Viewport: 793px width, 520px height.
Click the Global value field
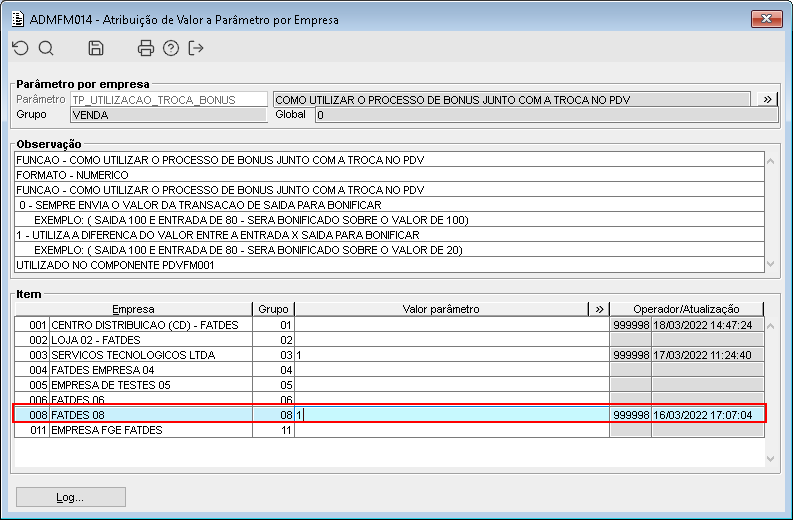click(x=546, y=115)
